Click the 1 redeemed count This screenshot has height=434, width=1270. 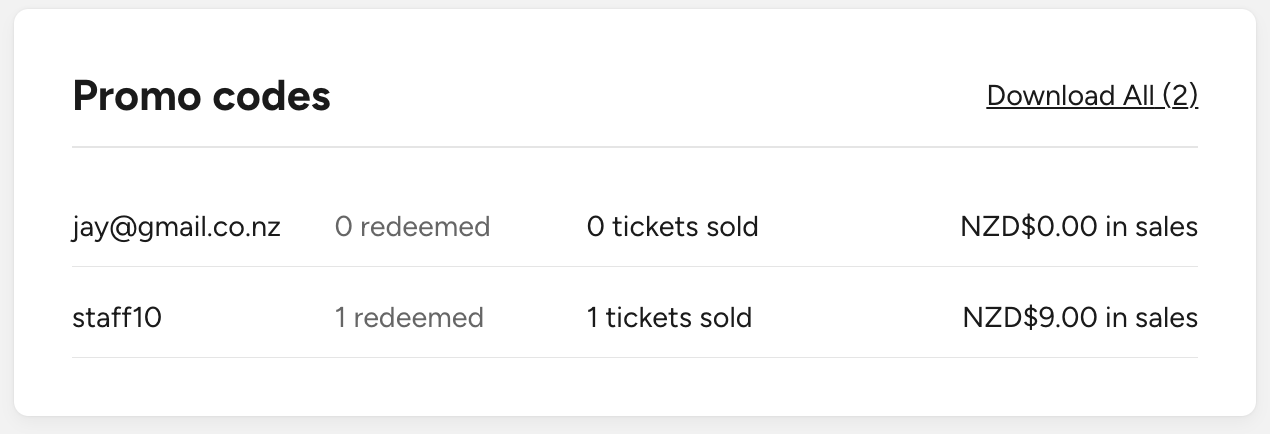pos(409,318)
